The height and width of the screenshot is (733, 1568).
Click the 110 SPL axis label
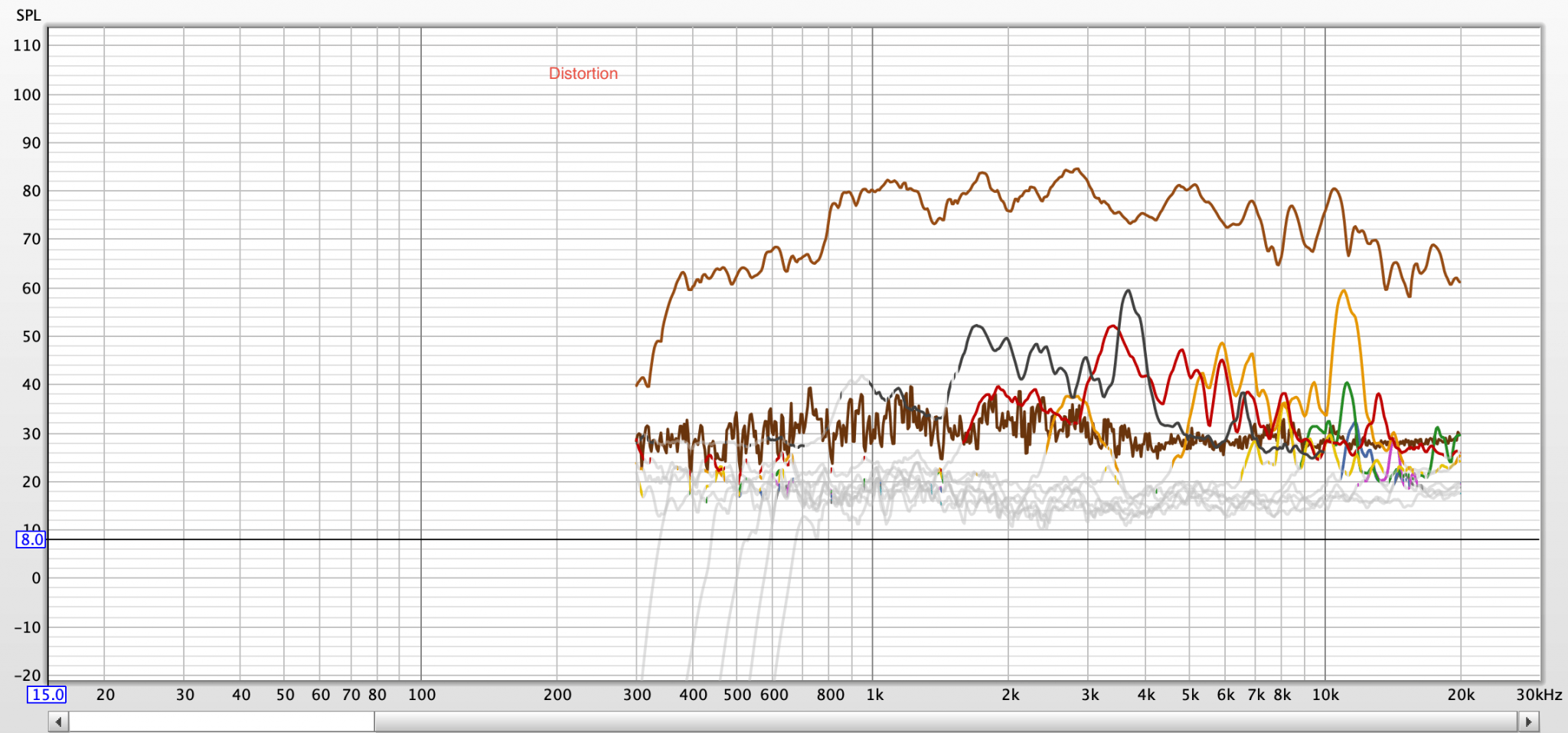[27, 45]
